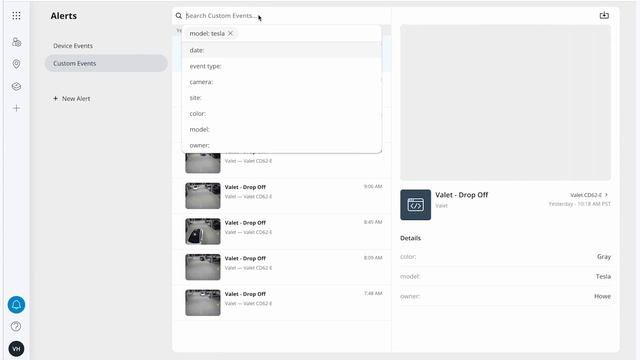This screenshot has width=640, height=360.
Task: Open the location pin sidebar icon
Action: click(16, 64)
